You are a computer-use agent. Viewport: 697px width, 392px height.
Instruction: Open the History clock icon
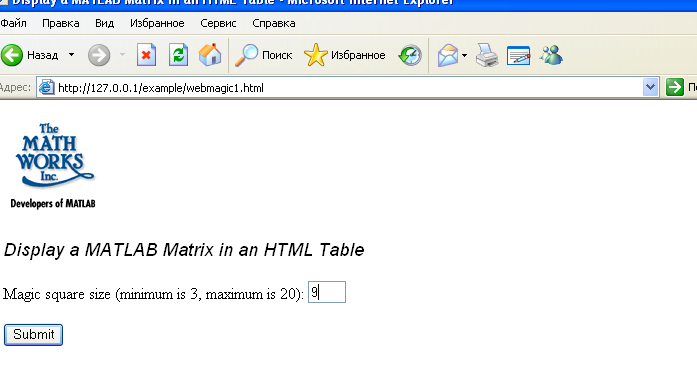click(410, 55)
